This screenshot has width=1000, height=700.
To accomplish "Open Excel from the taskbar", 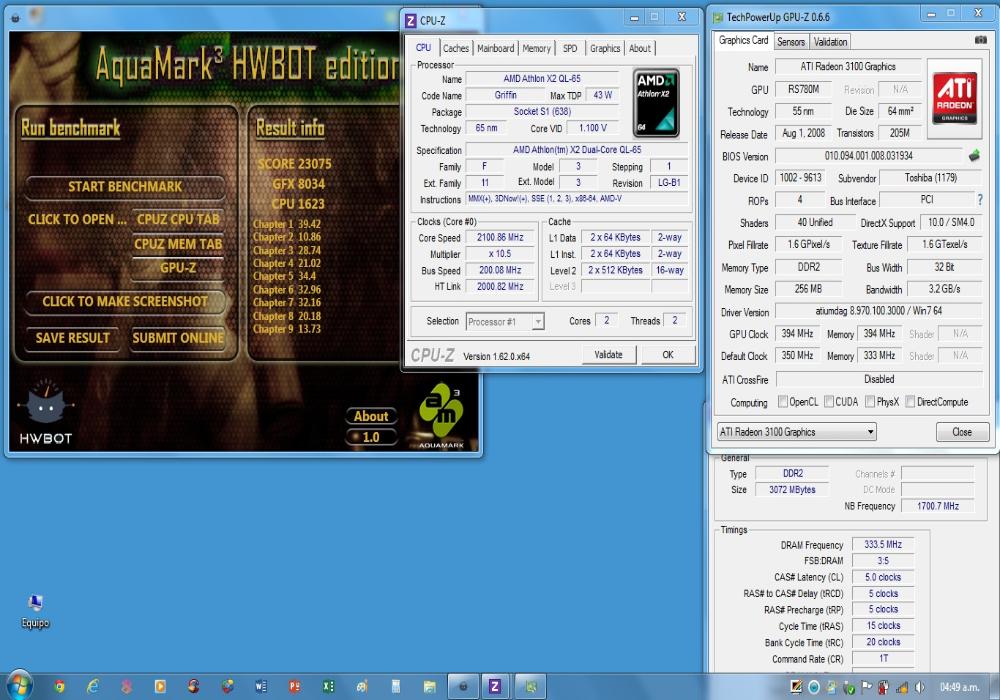I will pyautogui.click(x=328, y=687).
